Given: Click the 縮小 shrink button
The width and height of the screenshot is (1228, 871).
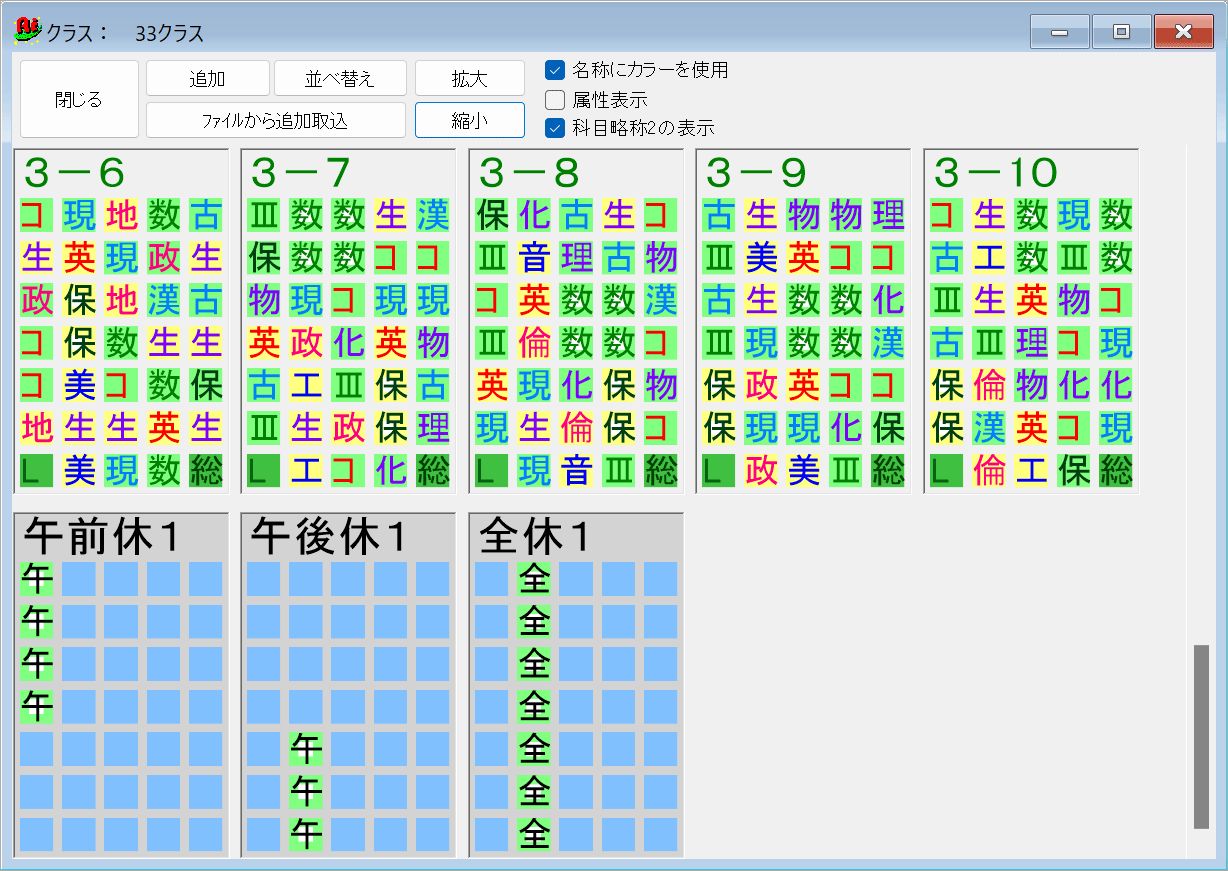Looking at the screenshot, I should click(469, 120).
